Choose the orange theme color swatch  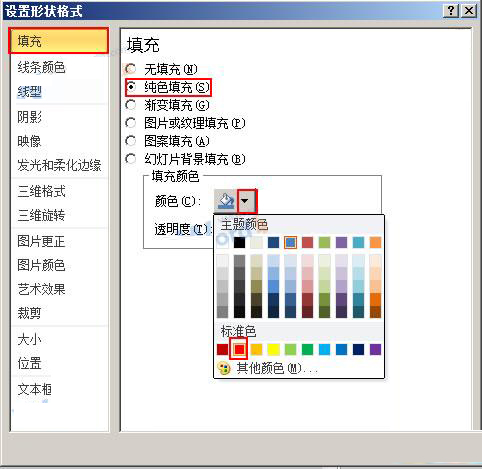375,242
